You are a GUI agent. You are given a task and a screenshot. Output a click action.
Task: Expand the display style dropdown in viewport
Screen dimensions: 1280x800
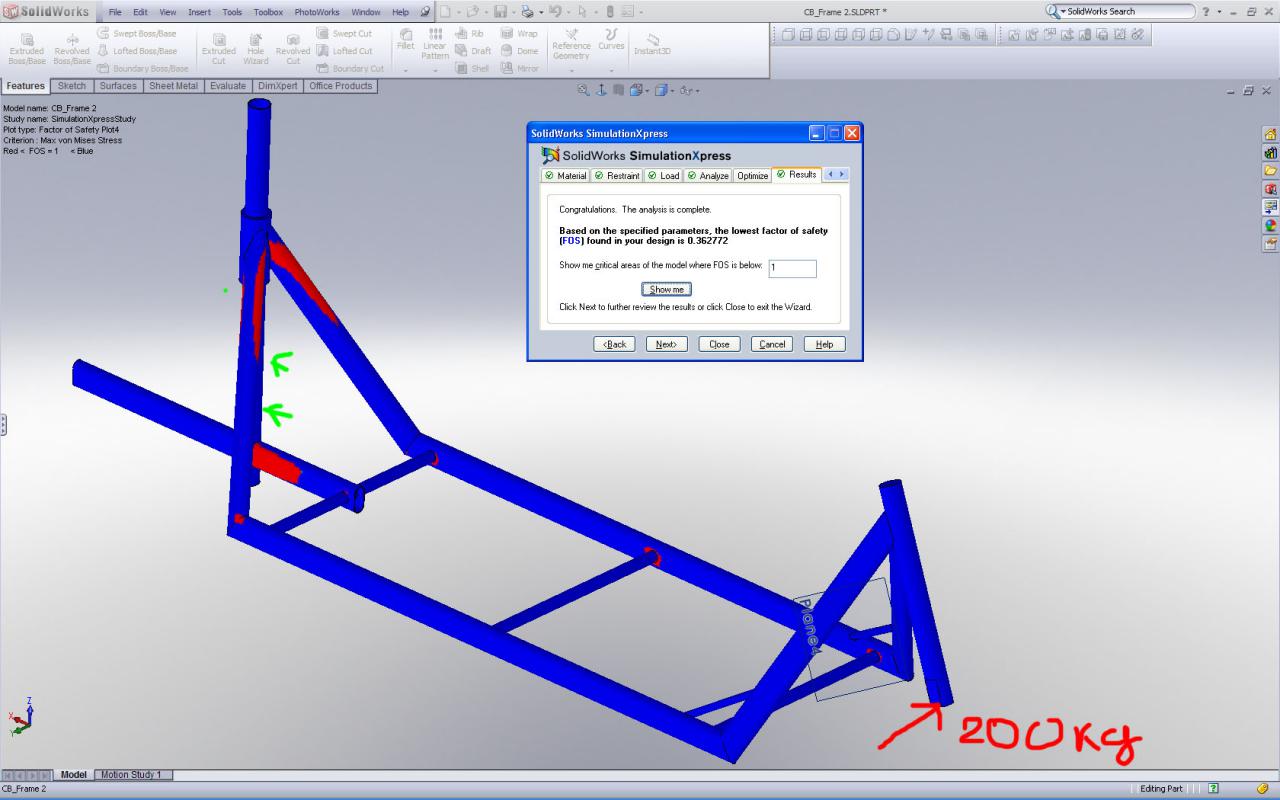click(x=674, y=91)
